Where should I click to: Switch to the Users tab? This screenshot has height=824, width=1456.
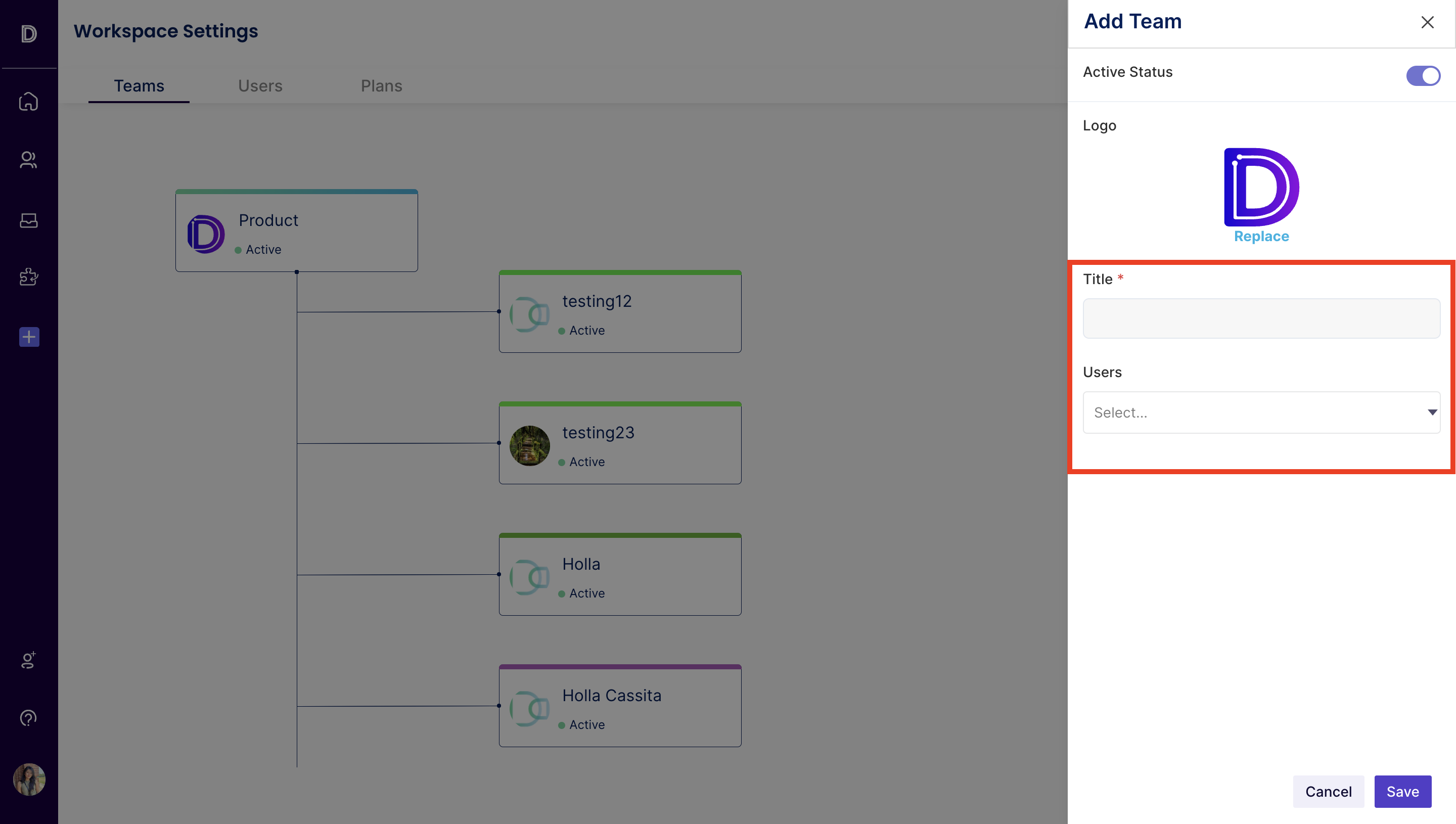pos(260,85)
